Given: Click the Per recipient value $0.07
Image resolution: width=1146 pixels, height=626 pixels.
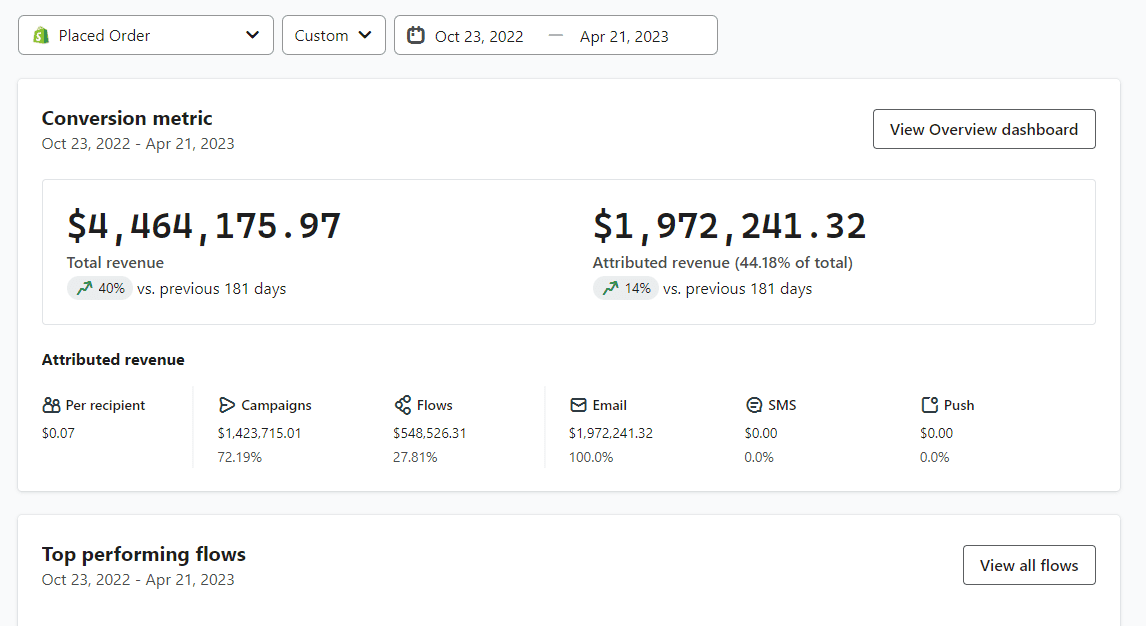Looking at the screenshot, I should [58, 433].
